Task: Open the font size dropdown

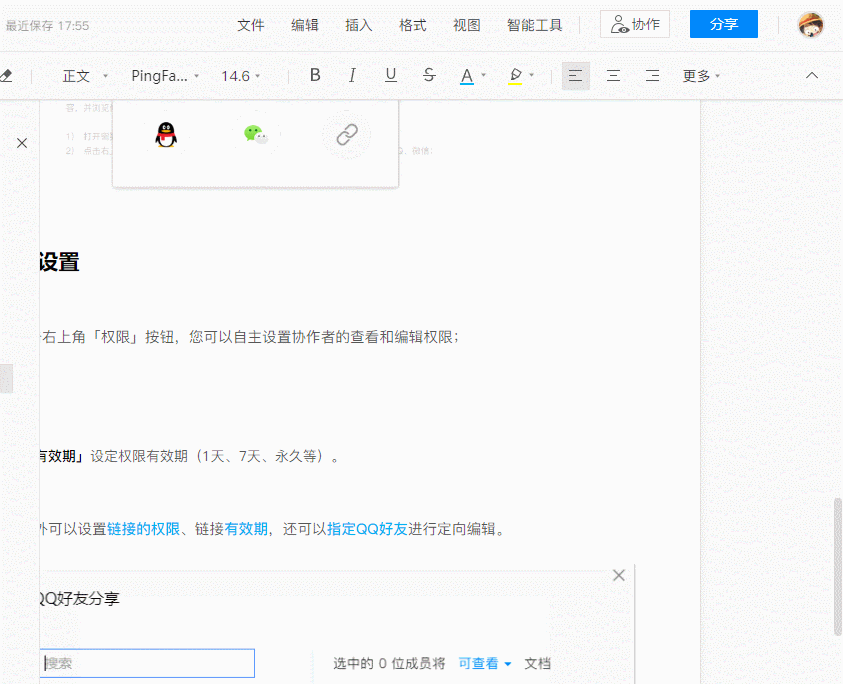Action: 240,74
